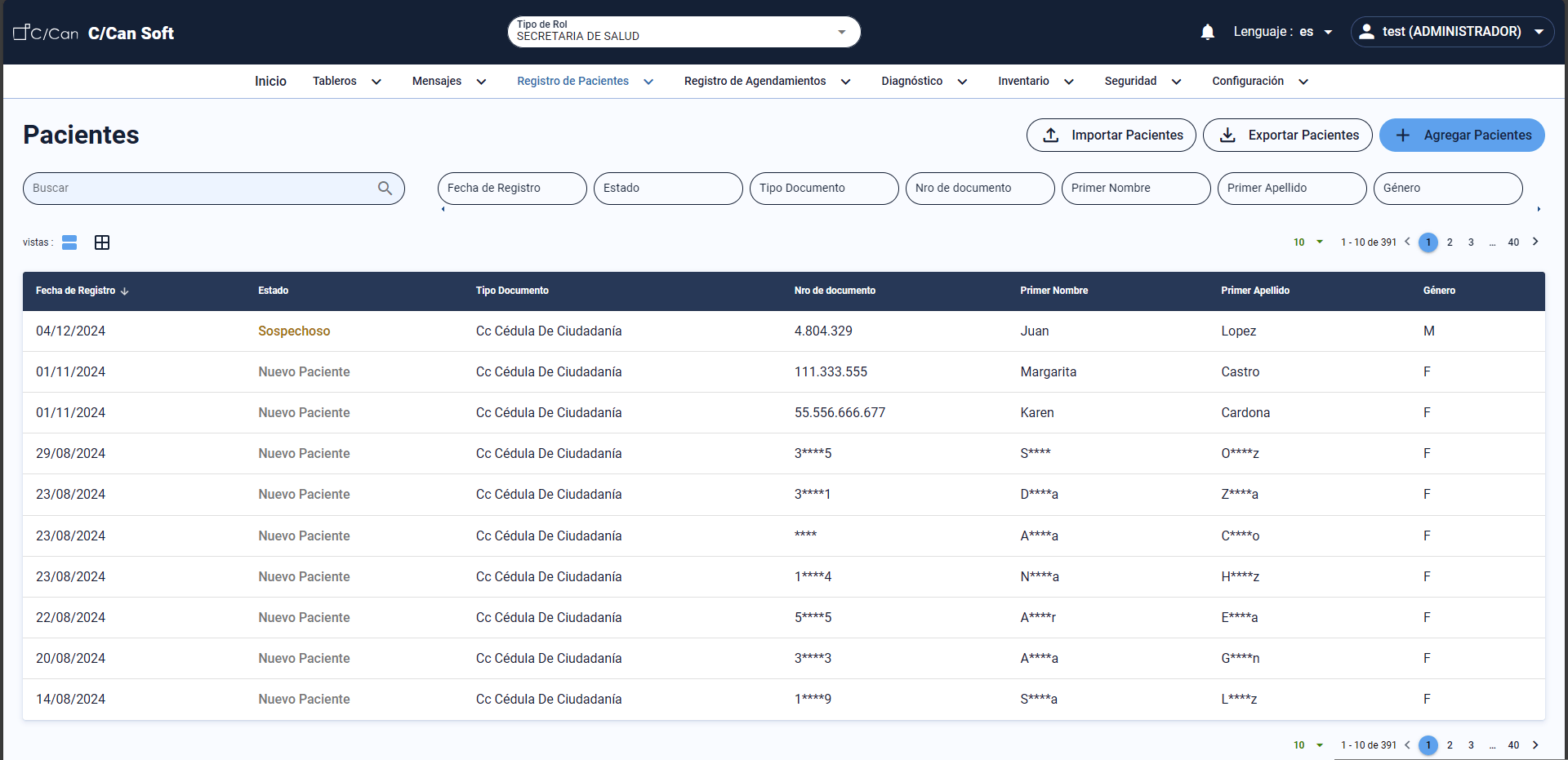This screenshot has width=1568, height=760.
Task: Click the Buscar search field
Action: 214,188
